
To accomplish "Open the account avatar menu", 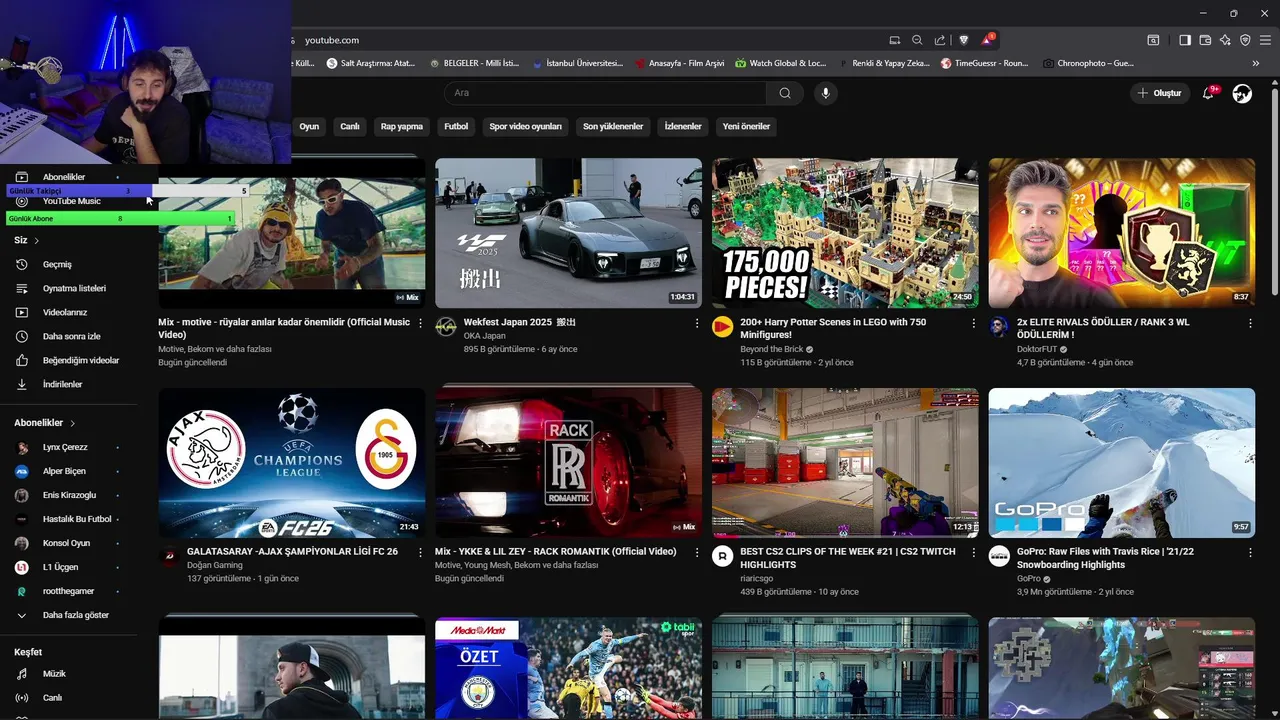I will point(1242,93).
